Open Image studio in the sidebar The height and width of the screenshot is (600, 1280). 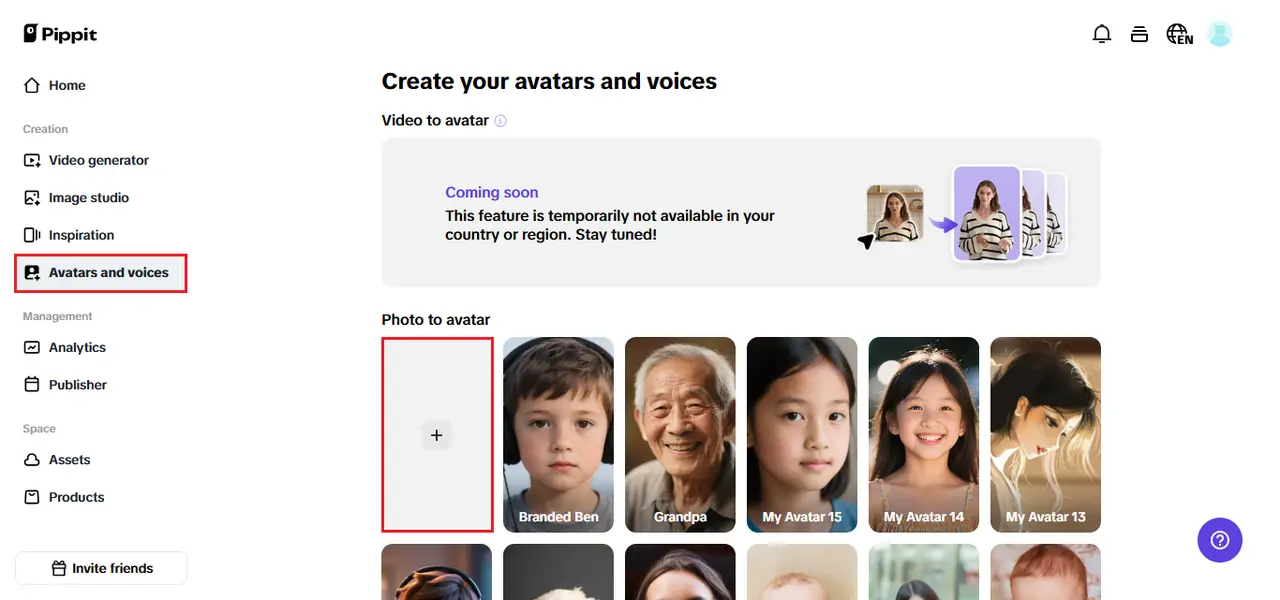(x=88, y=198)
